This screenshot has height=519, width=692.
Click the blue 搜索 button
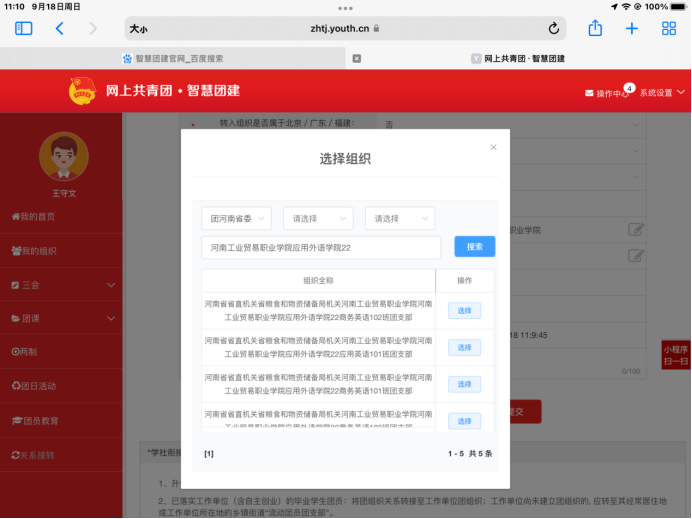point(474,247)
